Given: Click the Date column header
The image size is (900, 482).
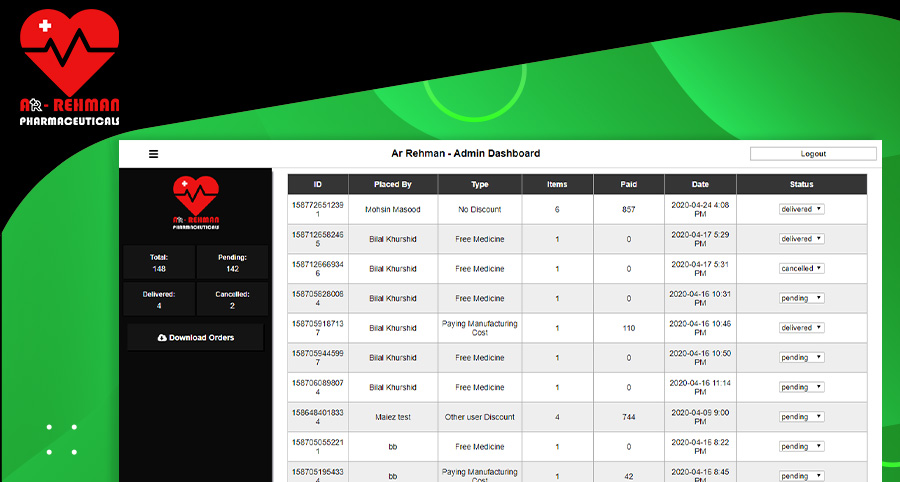Looking at the screenshot, I should pos(700,184).
